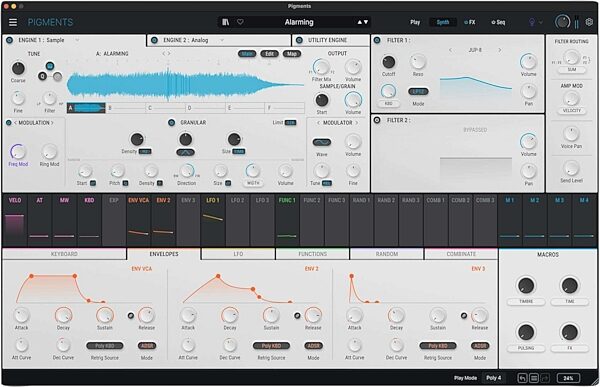Switch to the Synth view

point(443,22)
